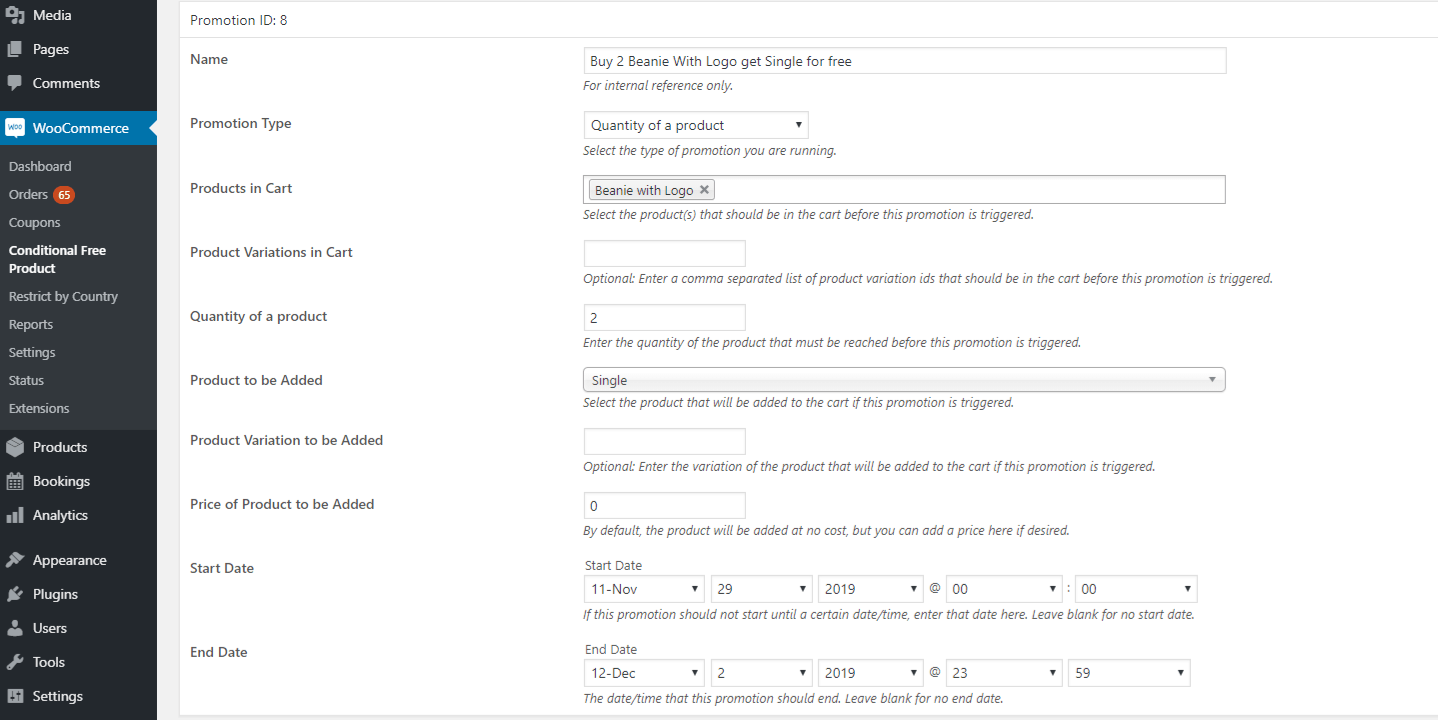The image size is (1438, 720).
Task: Remove Beanie with Logo product tag
Action: 704,190
